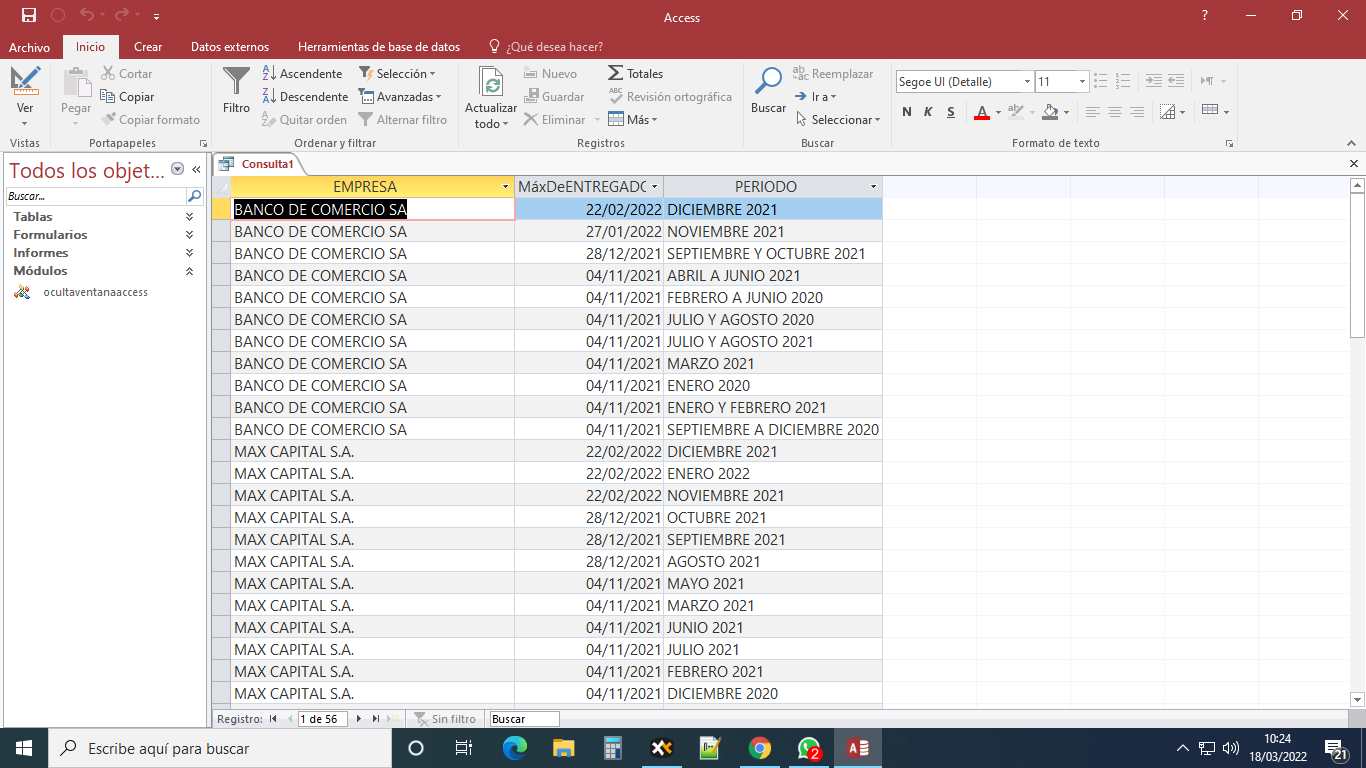Click the Buscar magnifier icon in ribbon
The image size is (1366, 768).
point(768,82)
